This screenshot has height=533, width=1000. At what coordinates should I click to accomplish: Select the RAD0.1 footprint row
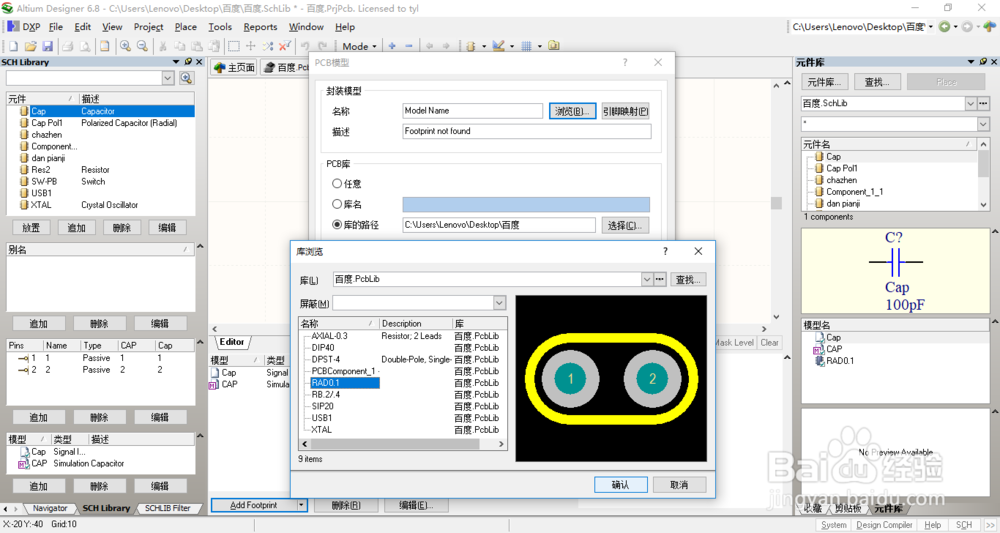(344, 383)
